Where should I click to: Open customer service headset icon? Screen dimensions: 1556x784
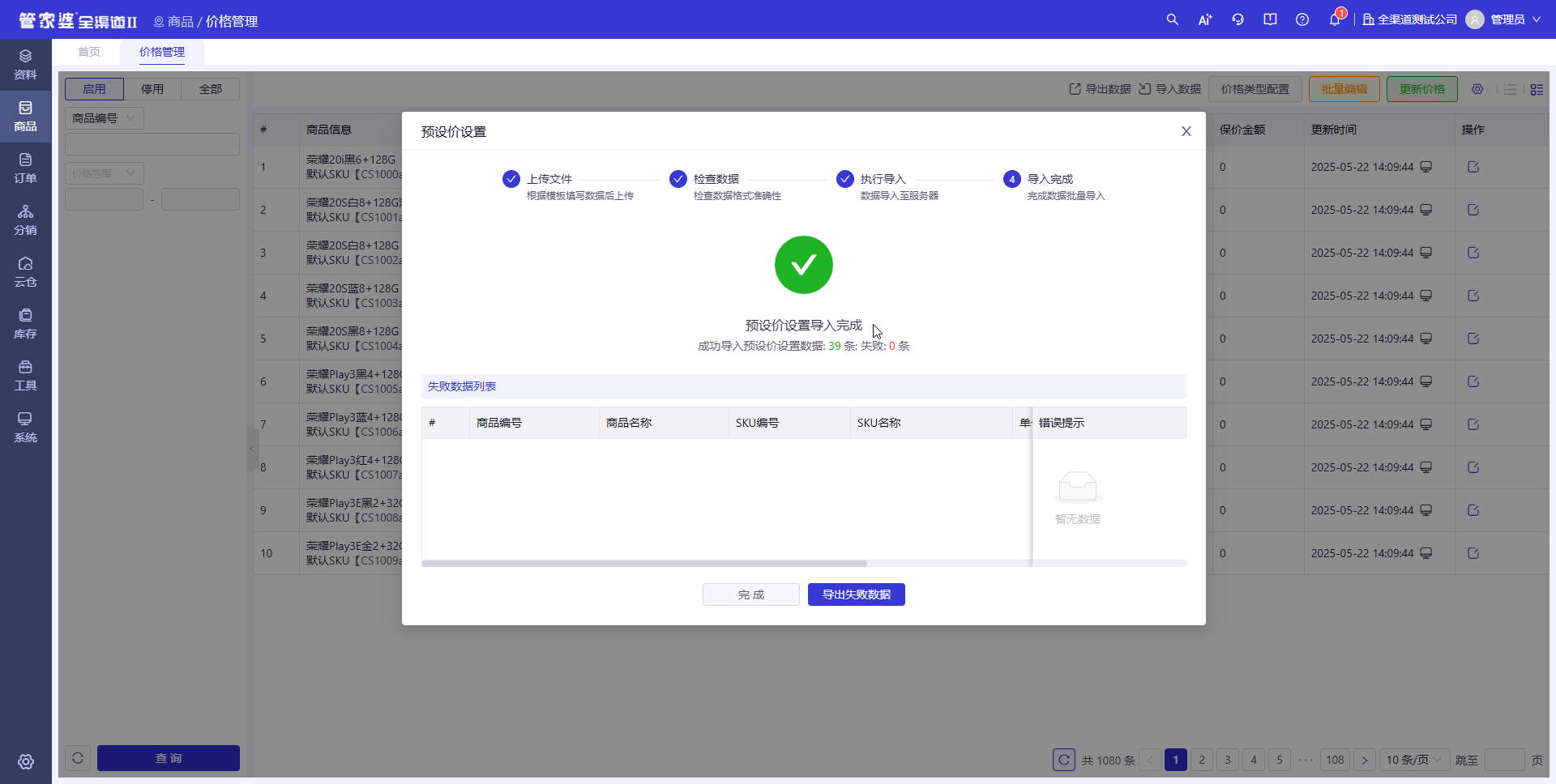pos(1238,19)
